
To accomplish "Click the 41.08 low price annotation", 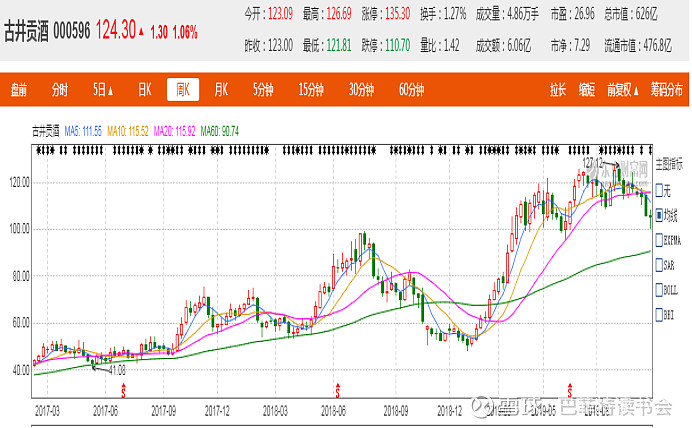I will click(x=117, y=370).
